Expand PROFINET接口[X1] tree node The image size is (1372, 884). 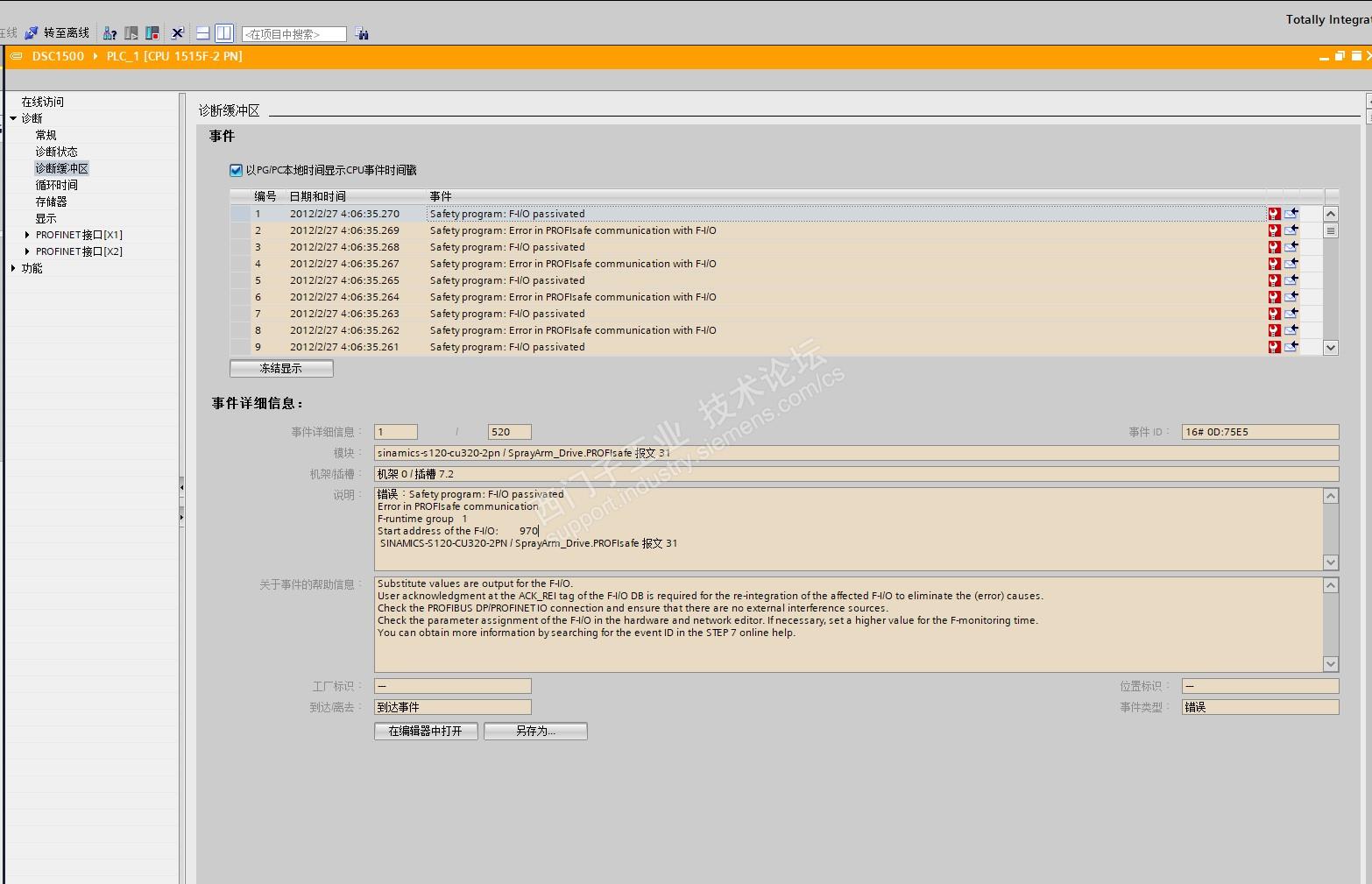[27, 235]
